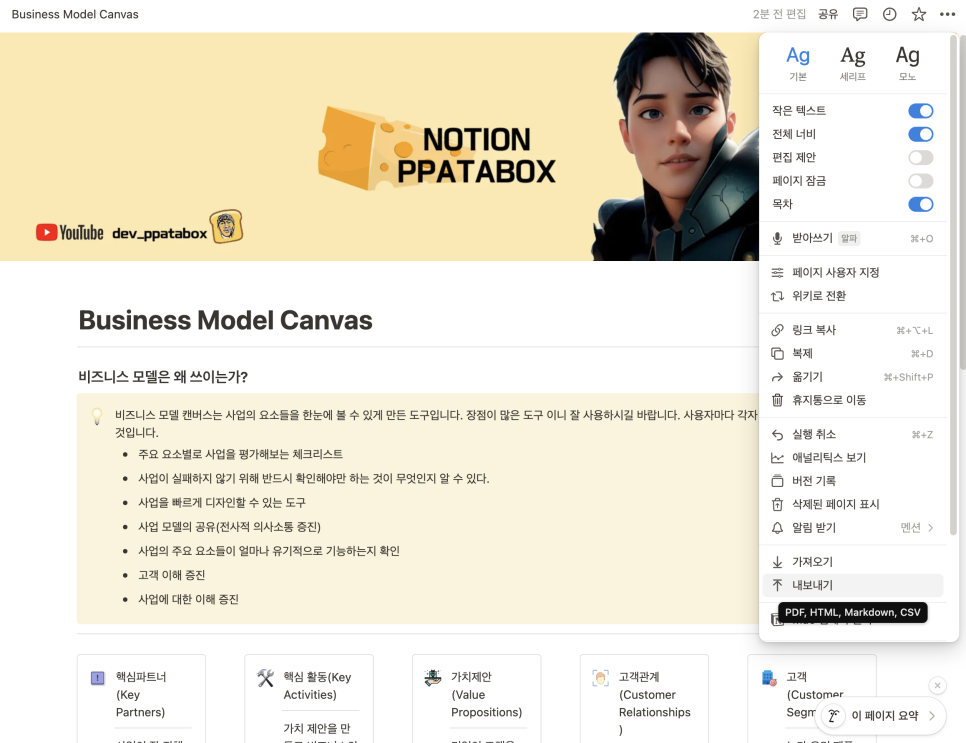Toggle the 전체 너비 switch
The width and height of the screenshot is (966, 743).
pyautogui.click(x=920, y=134)
